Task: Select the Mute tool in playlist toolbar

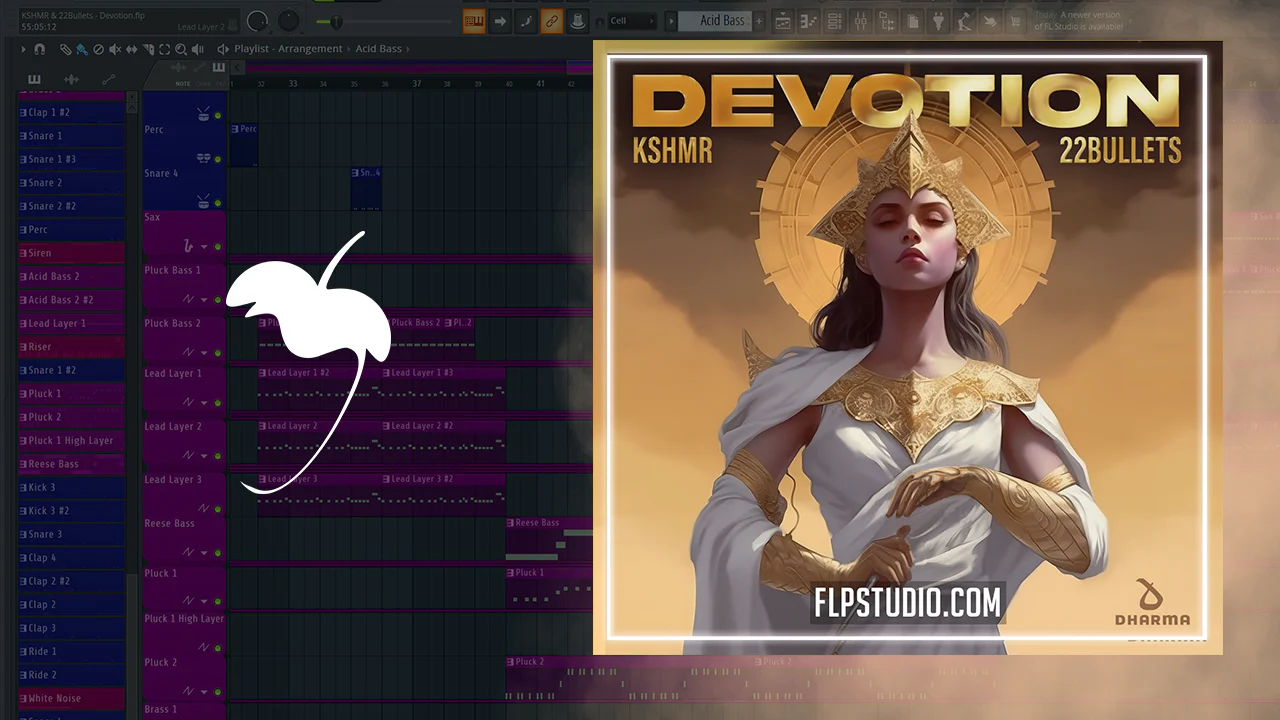Action: tap(114, 49)
